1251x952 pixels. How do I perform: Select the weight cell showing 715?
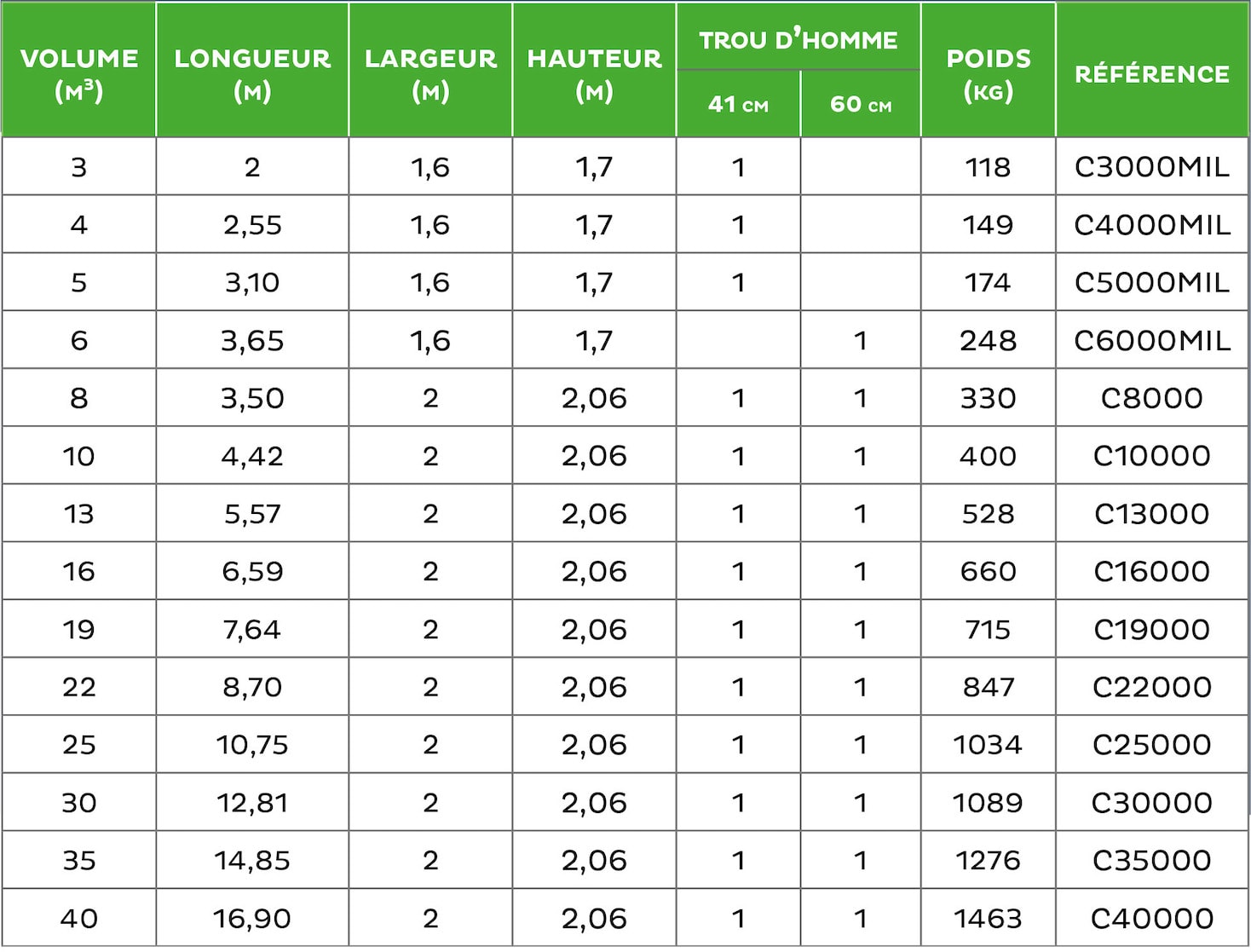(x=989, y=629)
